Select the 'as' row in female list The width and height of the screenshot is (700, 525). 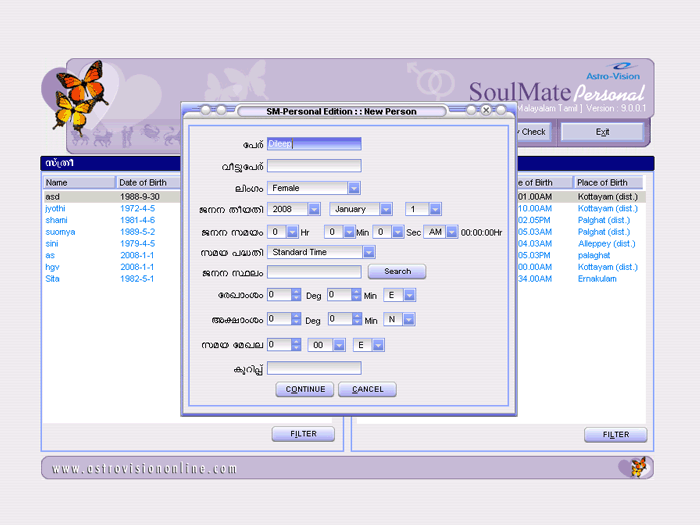(x=50, y=255)
